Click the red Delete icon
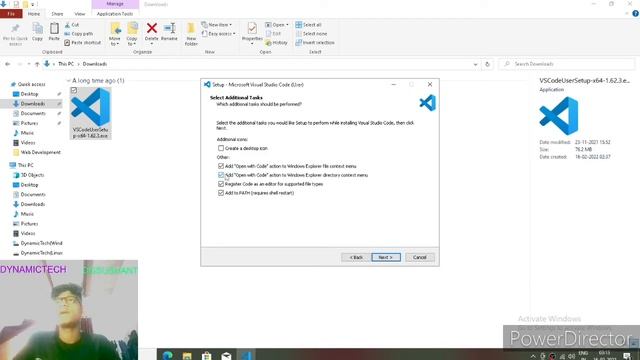This screenshot has height=360, width=640. click(x=152, y=28)
